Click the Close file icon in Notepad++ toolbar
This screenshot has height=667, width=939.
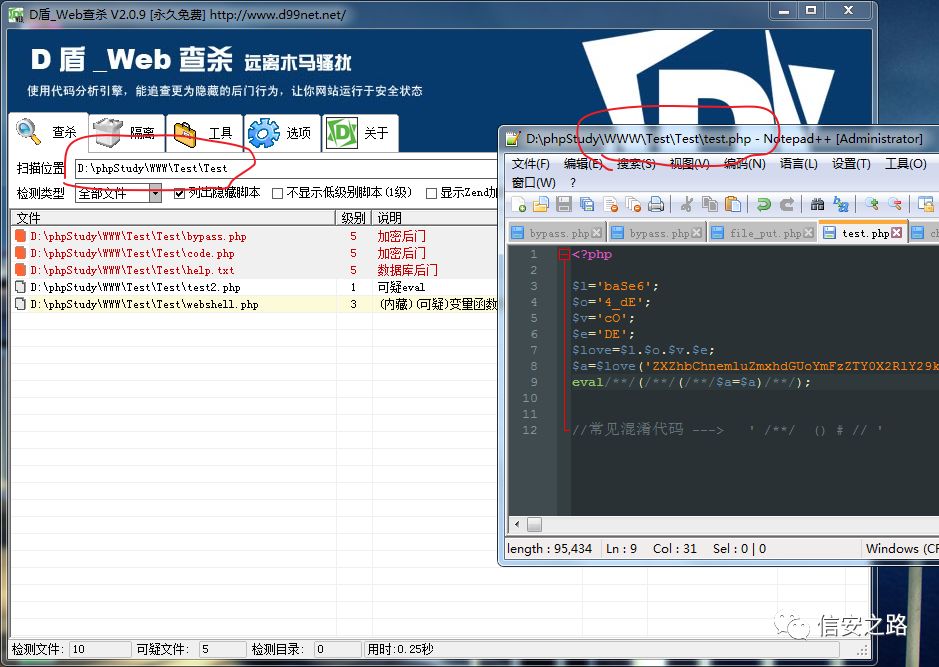(610, 205)
